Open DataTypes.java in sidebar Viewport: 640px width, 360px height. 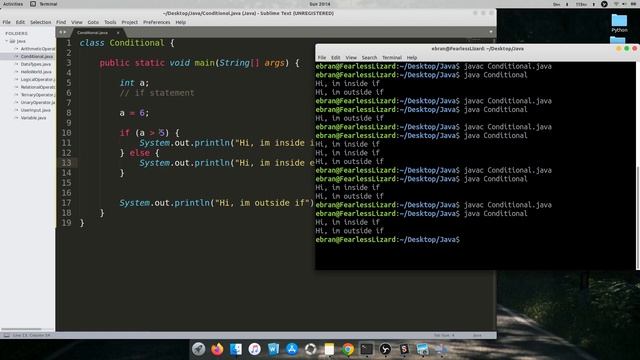point(36,64)
